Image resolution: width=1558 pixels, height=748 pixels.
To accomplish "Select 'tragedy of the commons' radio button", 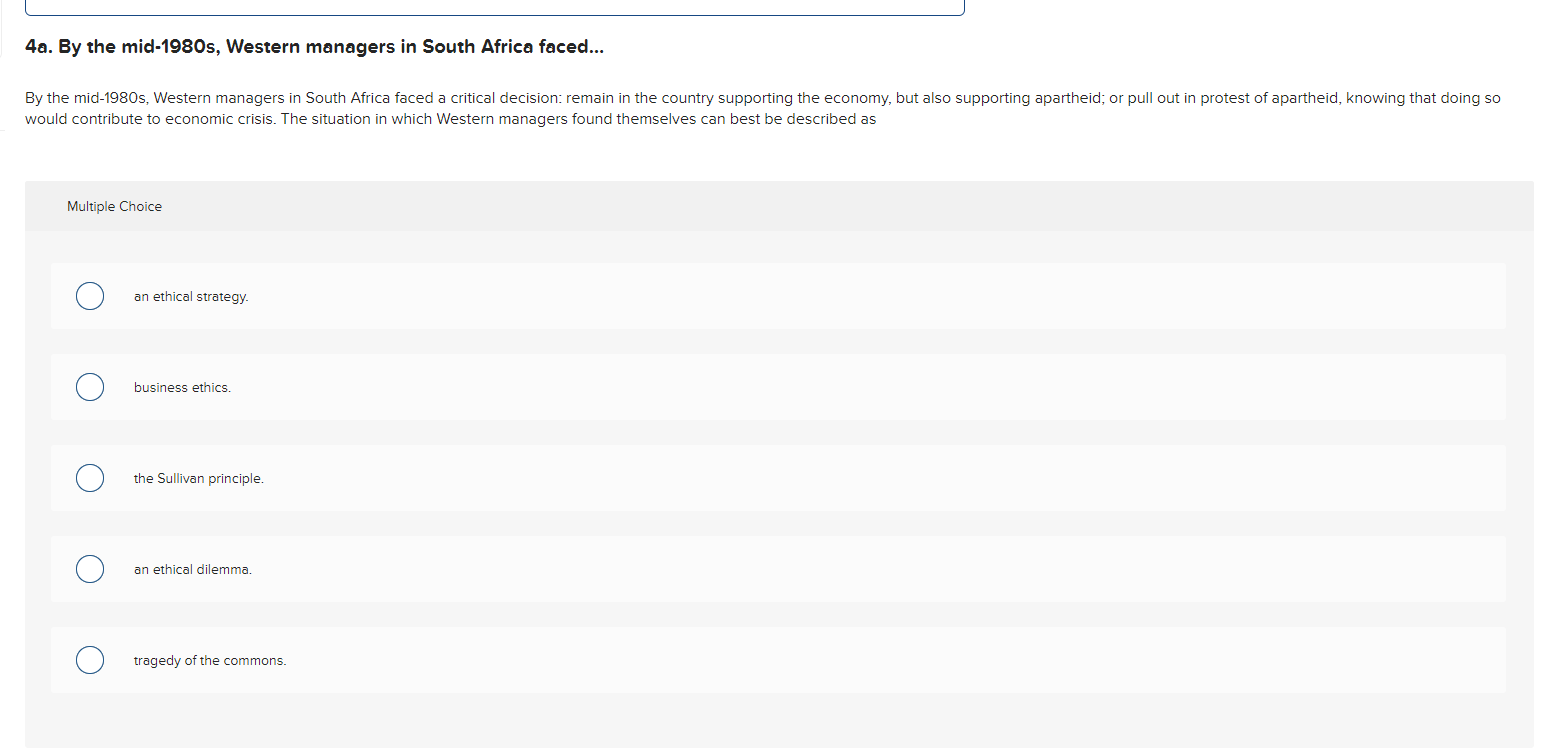I will pyautogui.click(x=90, y=660).
